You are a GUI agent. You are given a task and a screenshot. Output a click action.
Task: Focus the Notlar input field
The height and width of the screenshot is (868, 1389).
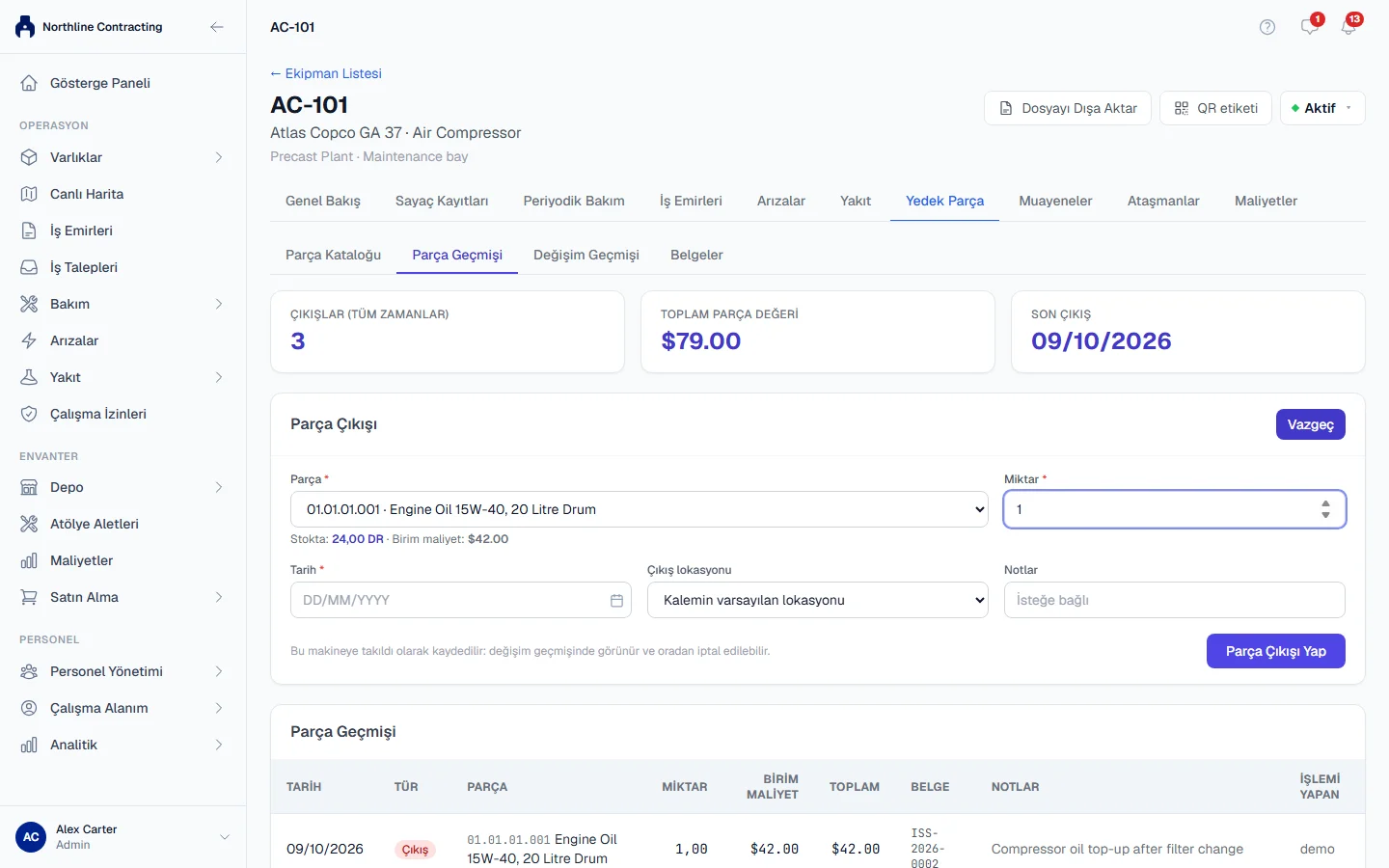click(x=1174, y=600)
